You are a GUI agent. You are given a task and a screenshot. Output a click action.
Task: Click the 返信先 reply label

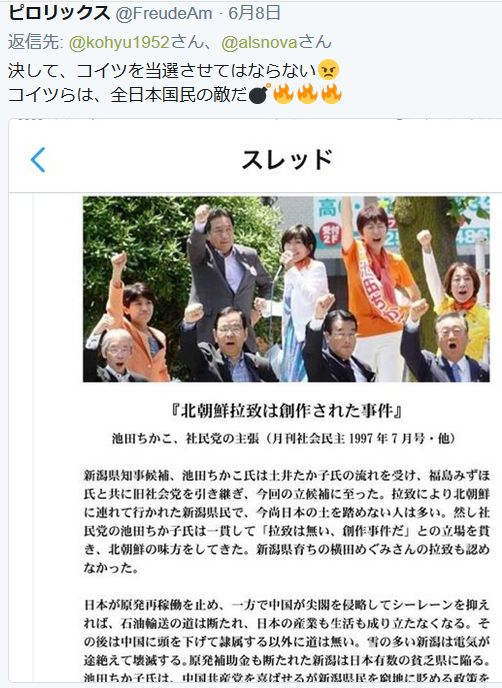[36, 43]
